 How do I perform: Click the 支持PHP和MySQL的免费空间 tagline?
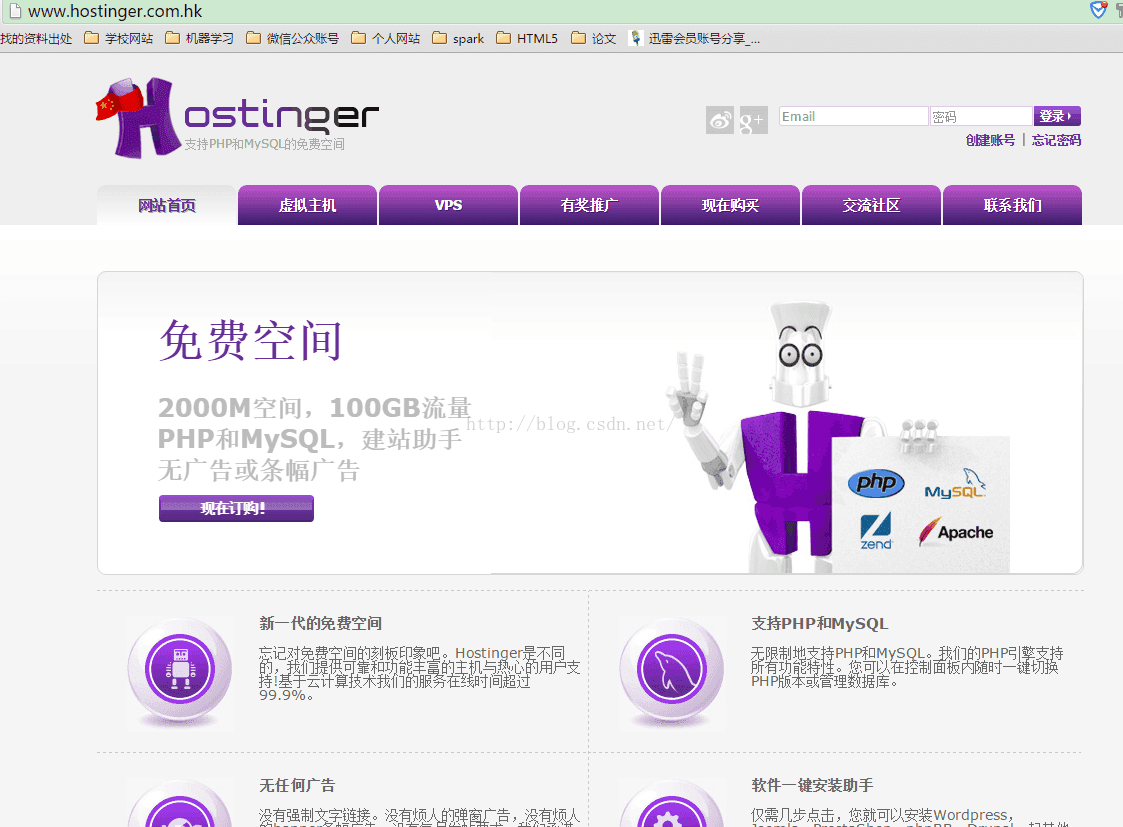coord(264,144)
